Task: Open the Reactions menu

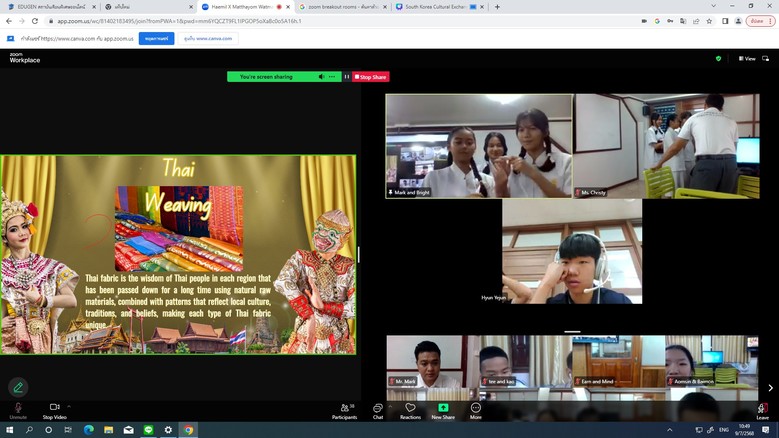Action: pos(410,408)
